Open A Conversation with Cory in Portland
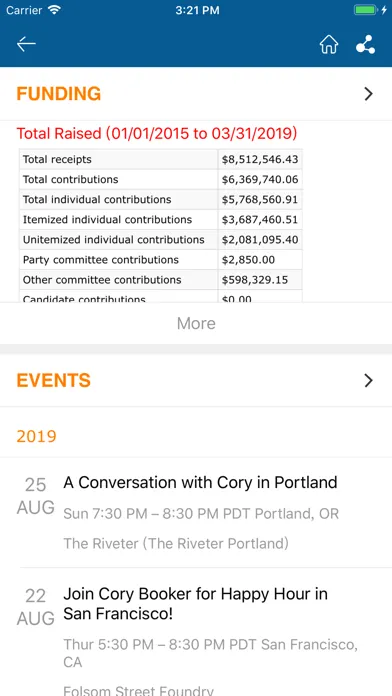The height and width of the screenshot is (696, 392). [x=201, y=482]
